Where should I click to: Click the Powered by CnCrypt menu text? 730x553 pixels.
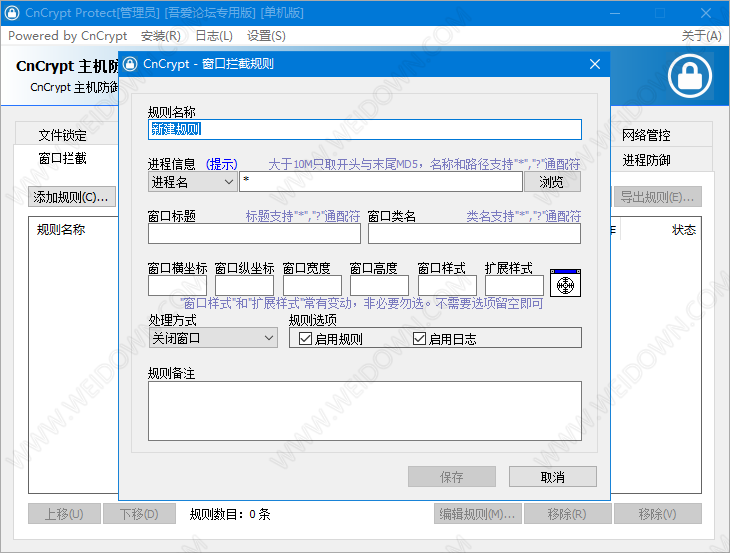pyautogui.click(x=68, y=36)
